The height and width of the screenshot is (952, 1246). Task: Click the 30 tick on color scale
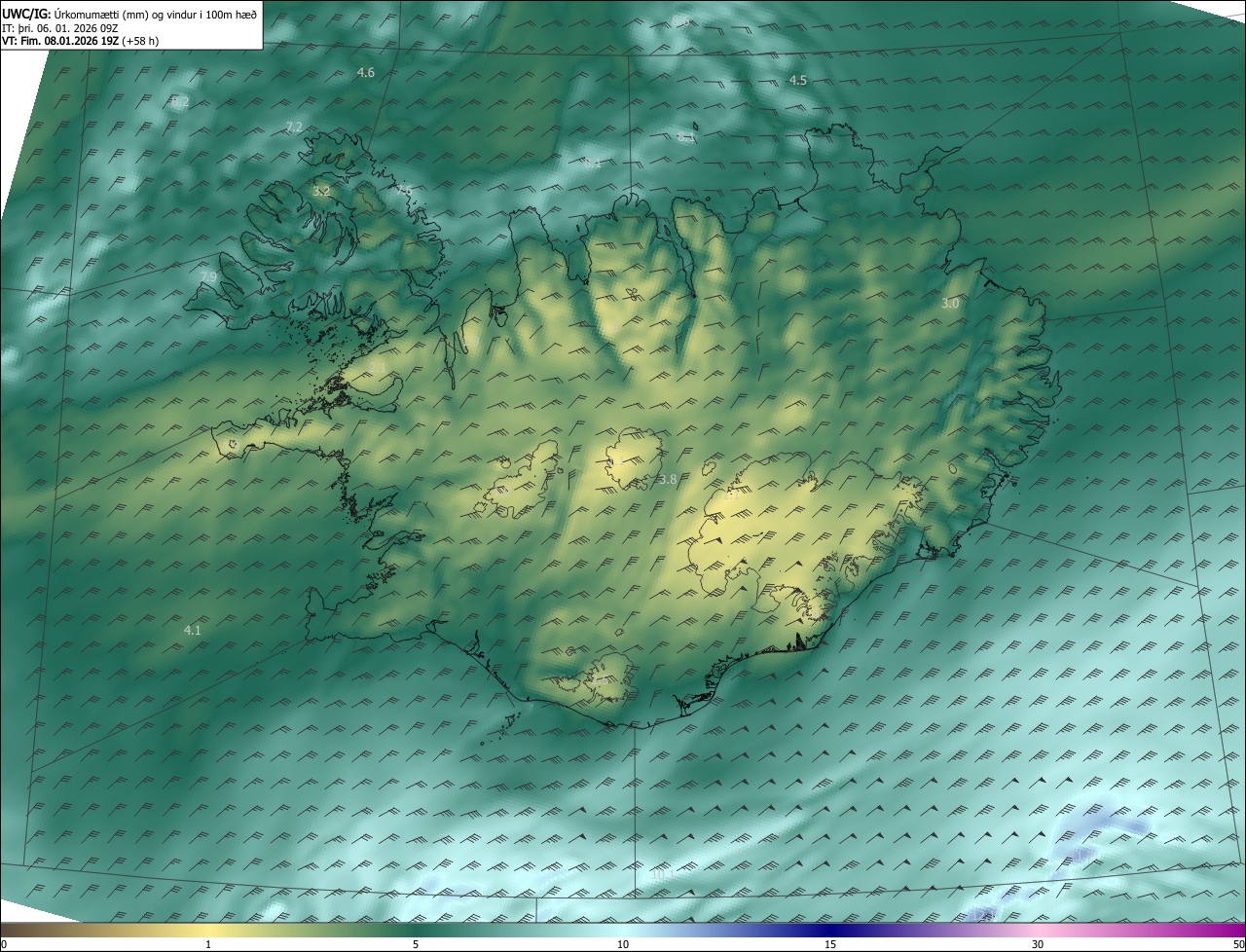(1038, 945)
